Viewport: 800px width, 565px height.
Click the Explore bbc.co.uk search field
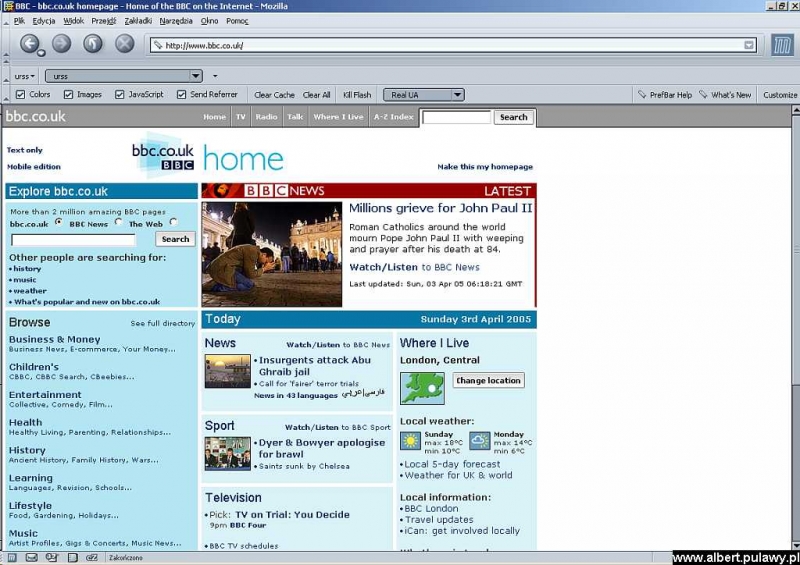tap(73, 240)
